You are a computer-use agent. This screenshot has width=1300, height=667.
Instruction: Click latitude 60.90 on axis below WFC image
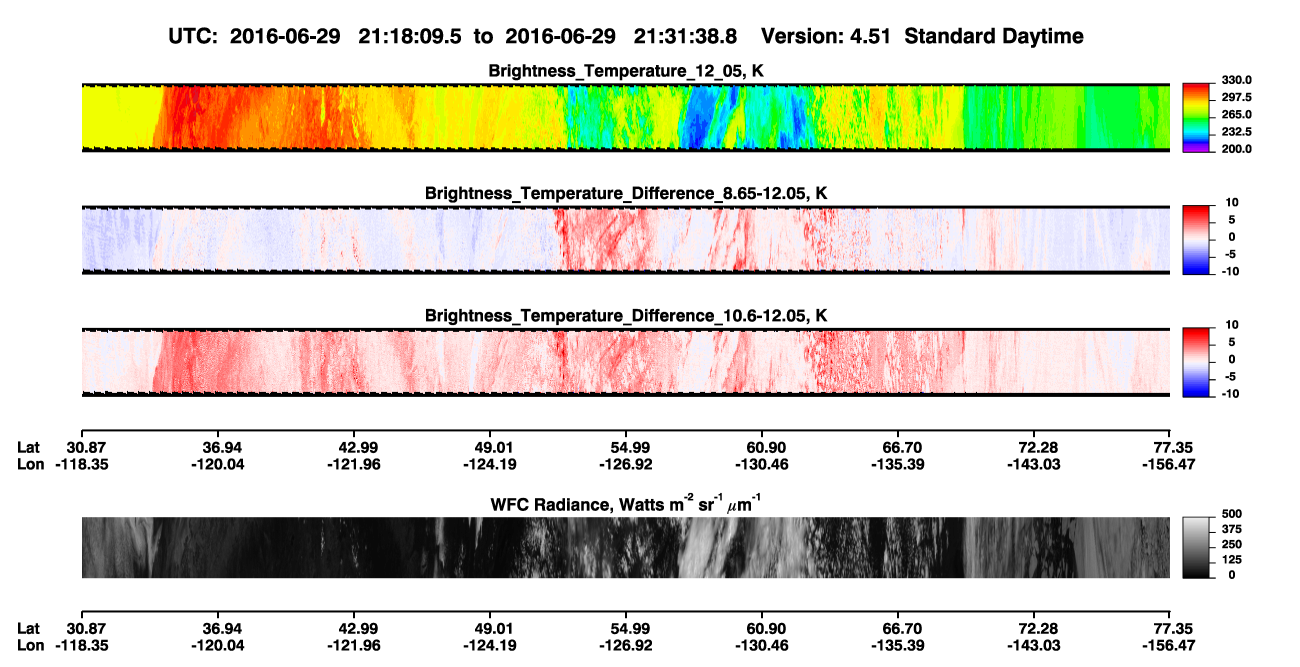[x=762, y=628]
